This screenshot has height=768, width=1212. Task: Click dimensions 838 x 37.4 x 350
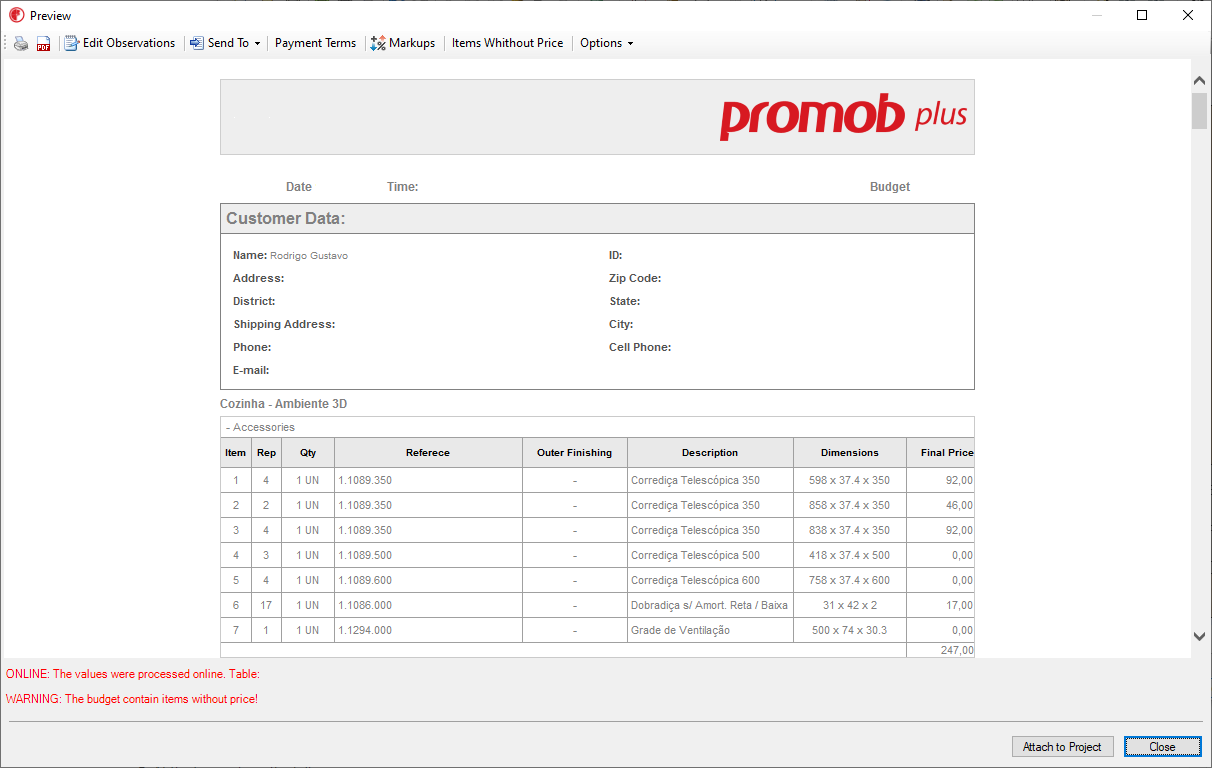point(850,530)
